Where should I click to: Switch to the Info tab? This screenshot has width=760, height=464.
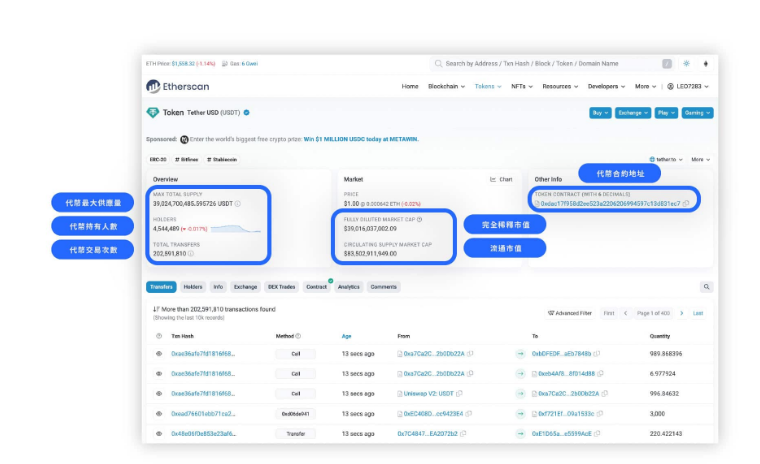[218, 287]
